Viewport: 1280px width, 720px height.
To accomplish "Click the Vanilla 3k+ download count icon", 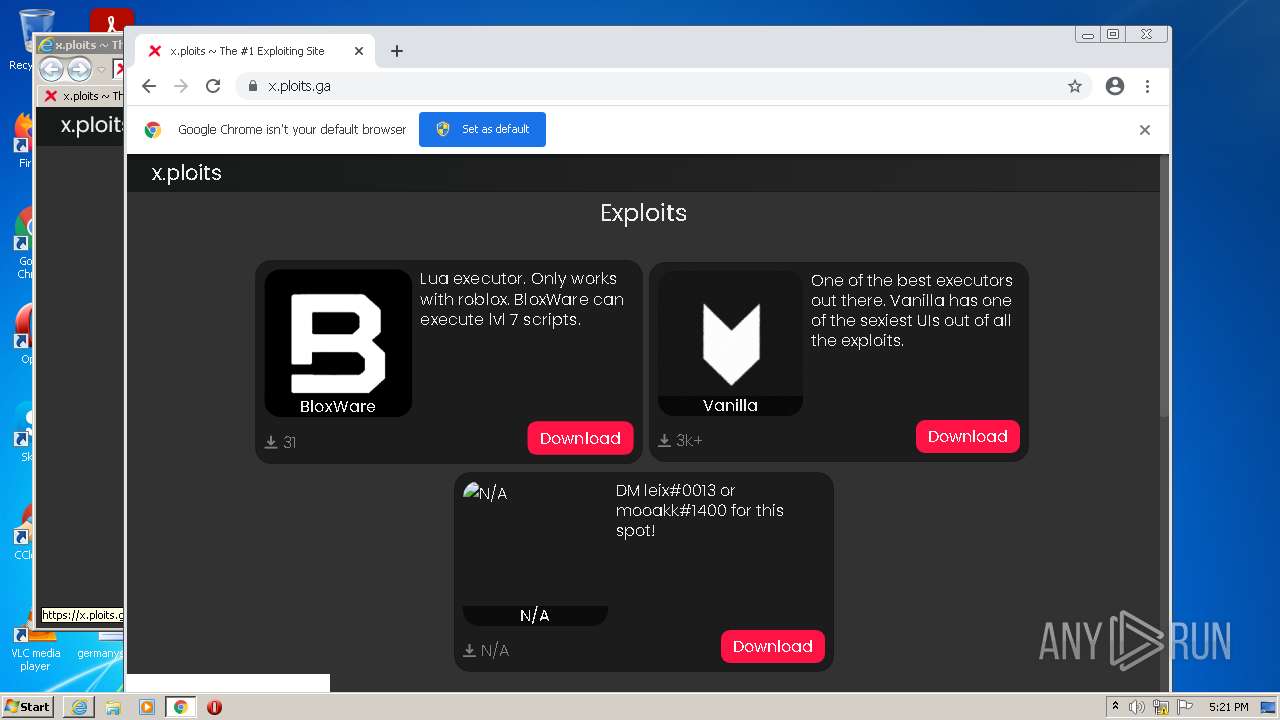I will tap(664, 440).
